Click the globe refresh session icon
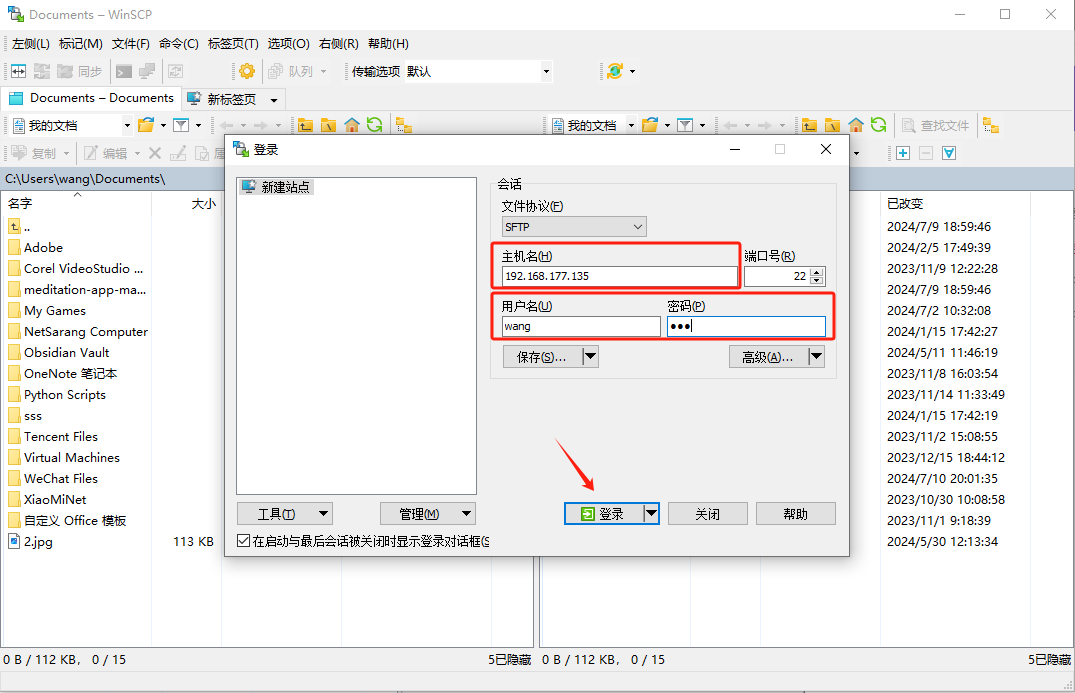 [x=615, y=71]
